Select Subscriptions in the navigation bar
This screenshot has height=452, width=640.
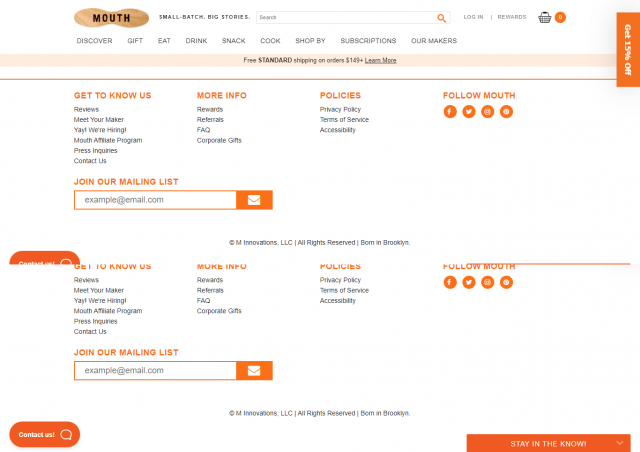(368, 41)
